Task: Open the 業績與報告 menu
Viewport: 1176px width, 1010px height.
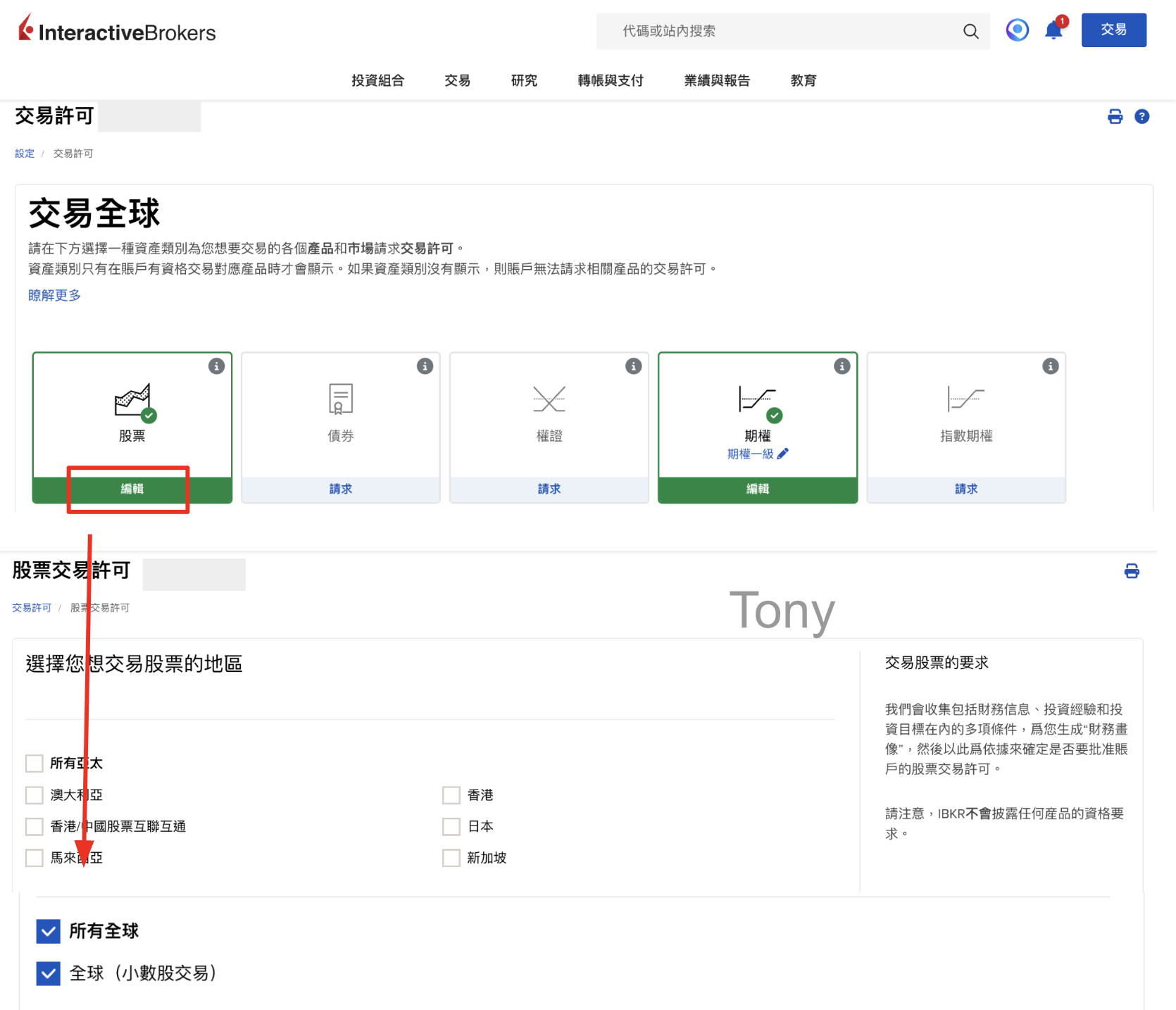Action: 716,81
